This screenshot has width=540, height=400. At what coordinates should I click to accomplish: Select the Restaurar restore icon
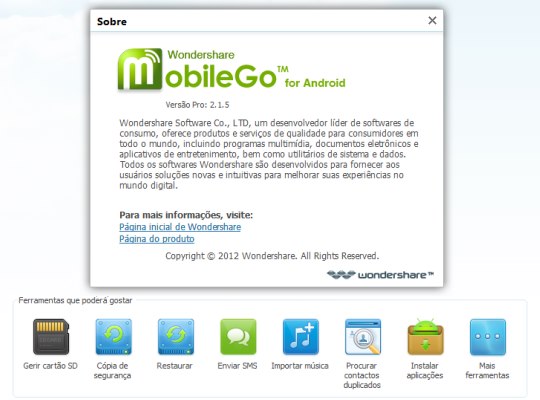click(x=176, y=337)
